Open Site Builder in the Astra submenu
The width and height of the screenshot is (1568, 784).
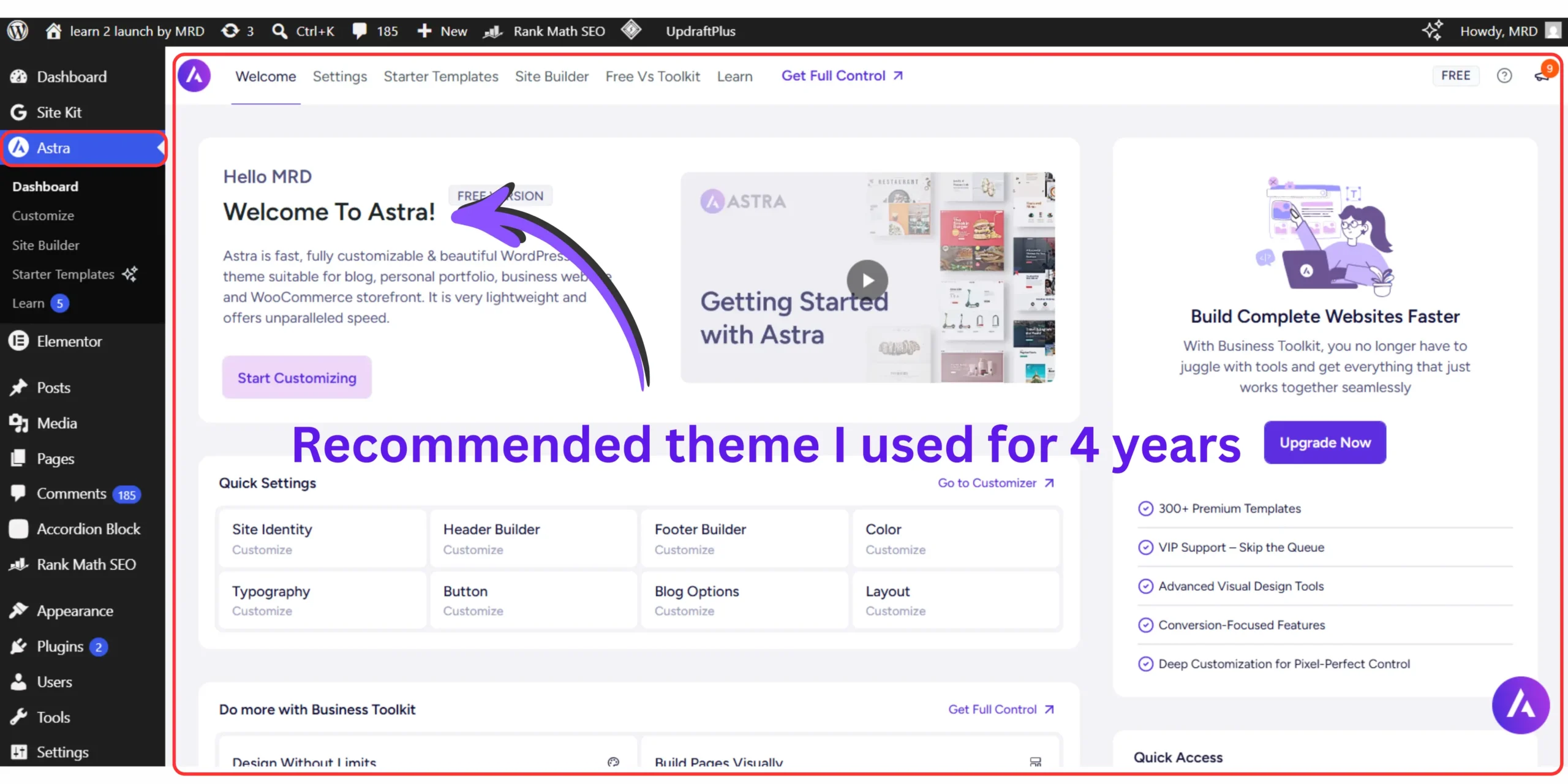45,245
